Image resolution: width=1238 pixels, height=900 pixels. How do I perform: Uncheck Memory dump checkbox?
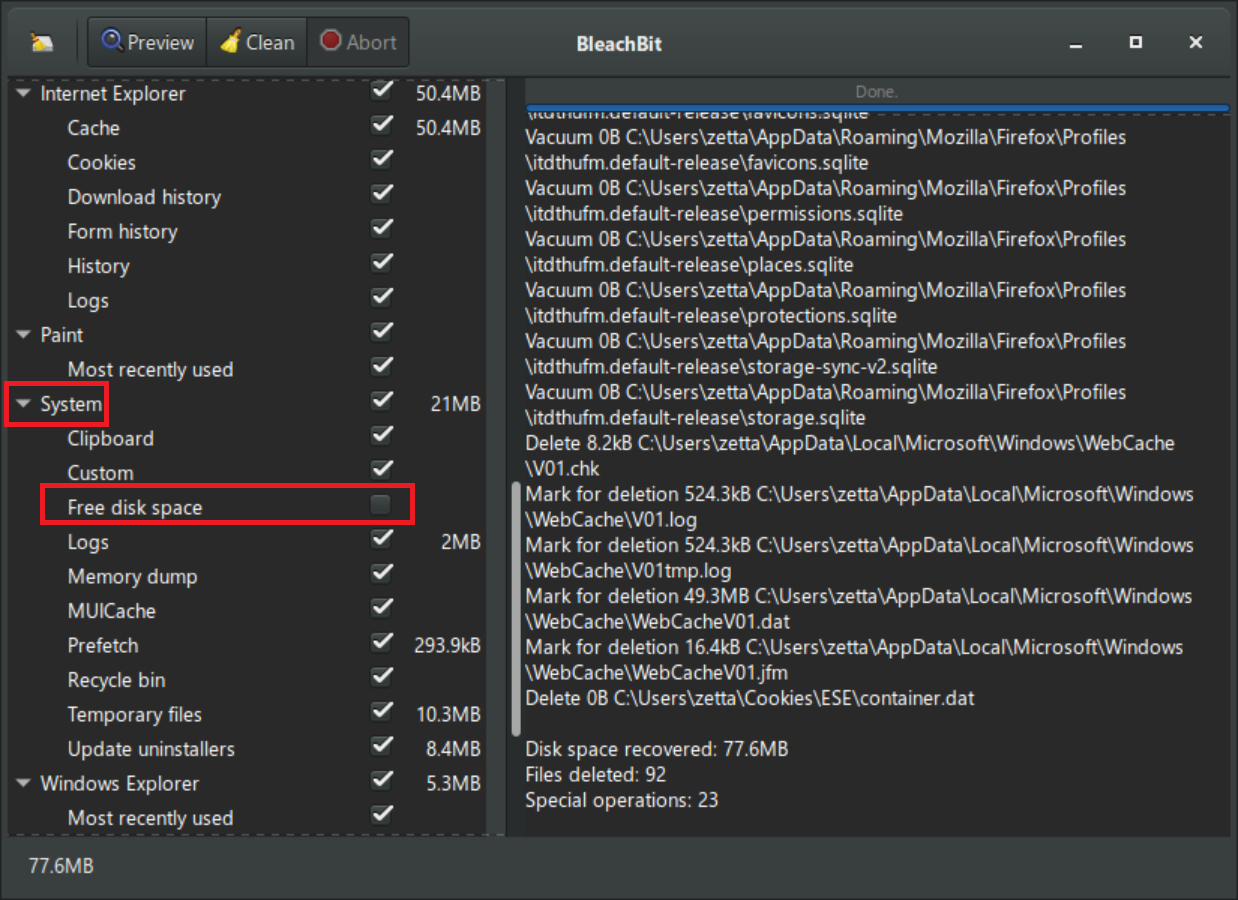tap(381, 574)
